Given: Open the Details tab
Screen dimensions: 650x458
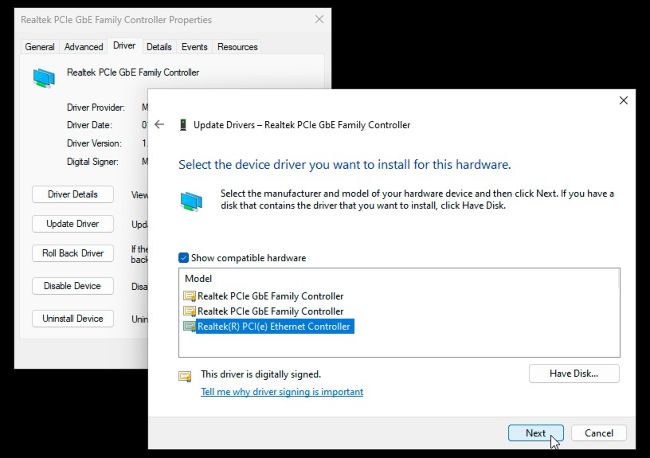Looking at the screenshot, I should click(x=159, y=47).
